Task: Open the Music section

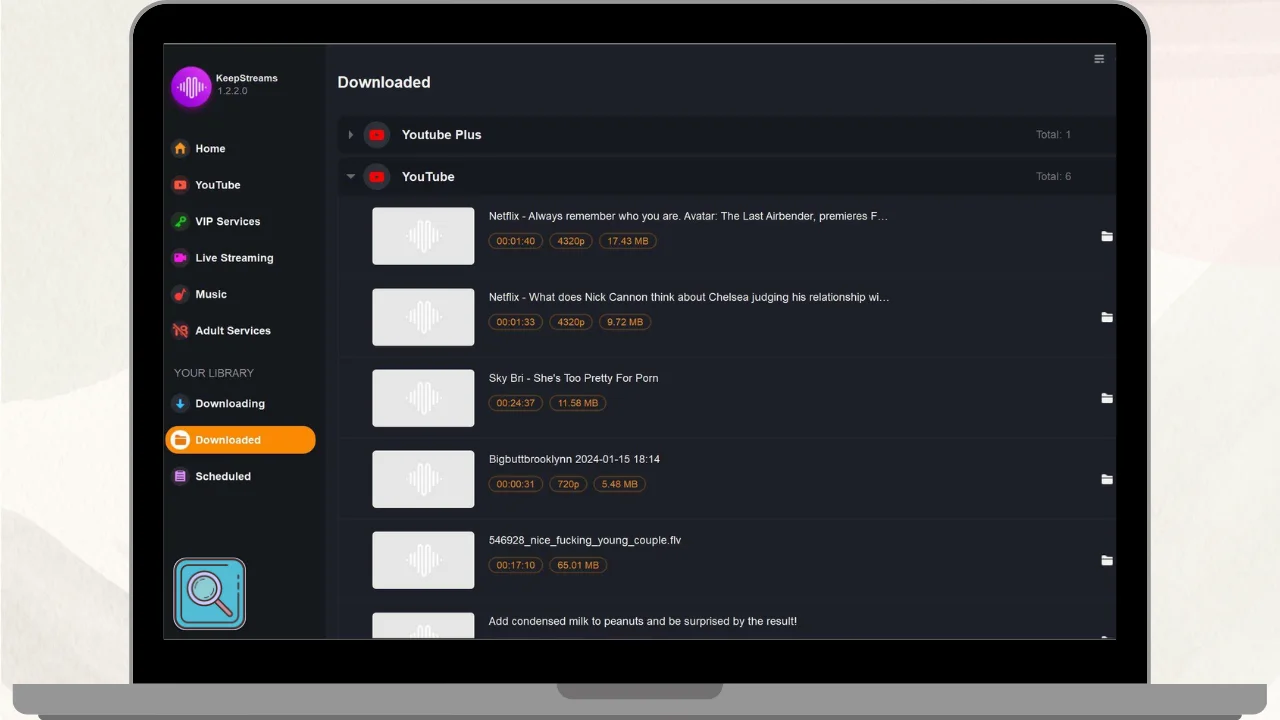Action: pos(210,295)
